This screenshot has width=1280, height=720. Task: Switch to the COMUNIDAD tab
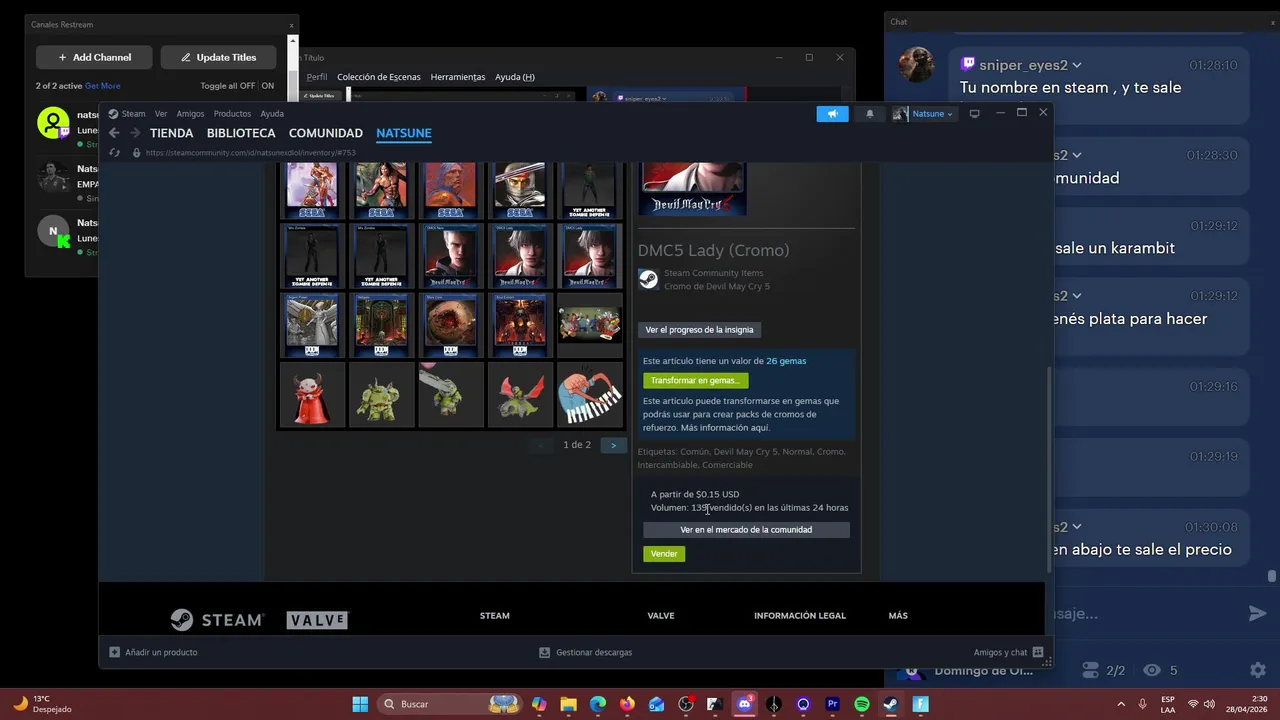[326, 133]
